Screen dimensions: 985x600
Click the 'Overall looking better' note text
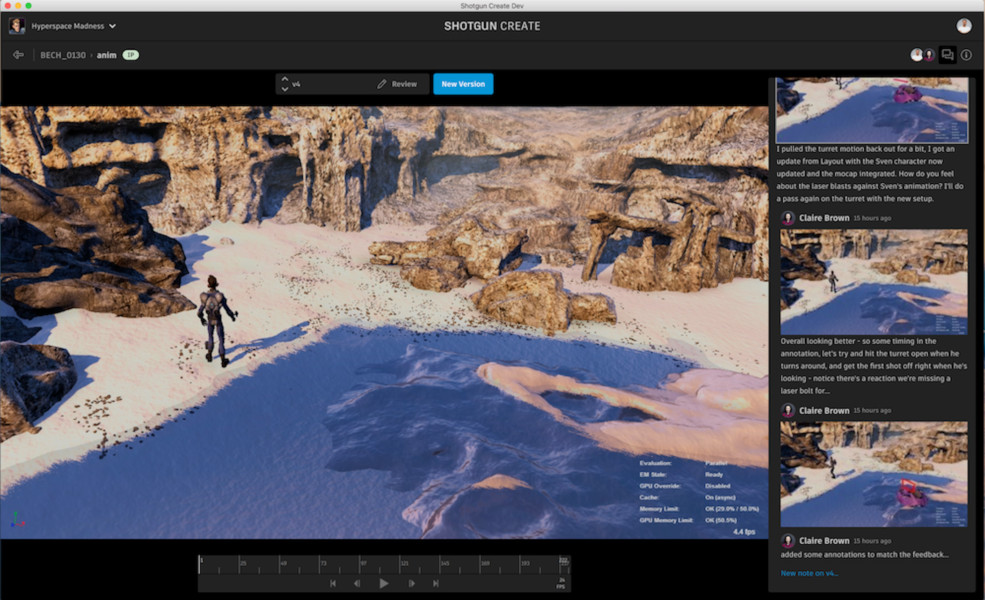pos(874,366)
